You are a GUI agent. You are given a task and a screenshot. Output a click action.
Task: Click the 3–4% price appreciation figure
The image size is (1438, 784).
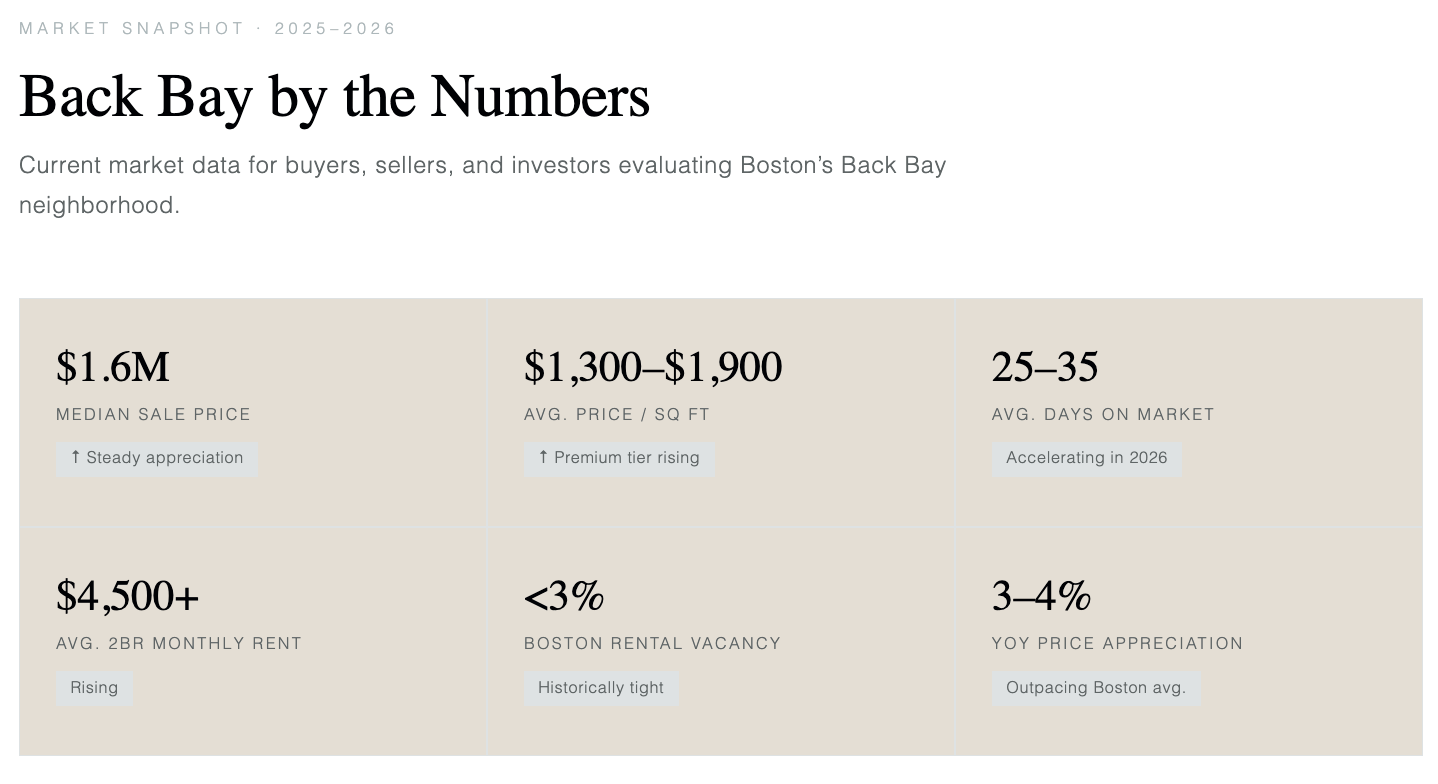pyautogui.click(x=1041, y=596)
